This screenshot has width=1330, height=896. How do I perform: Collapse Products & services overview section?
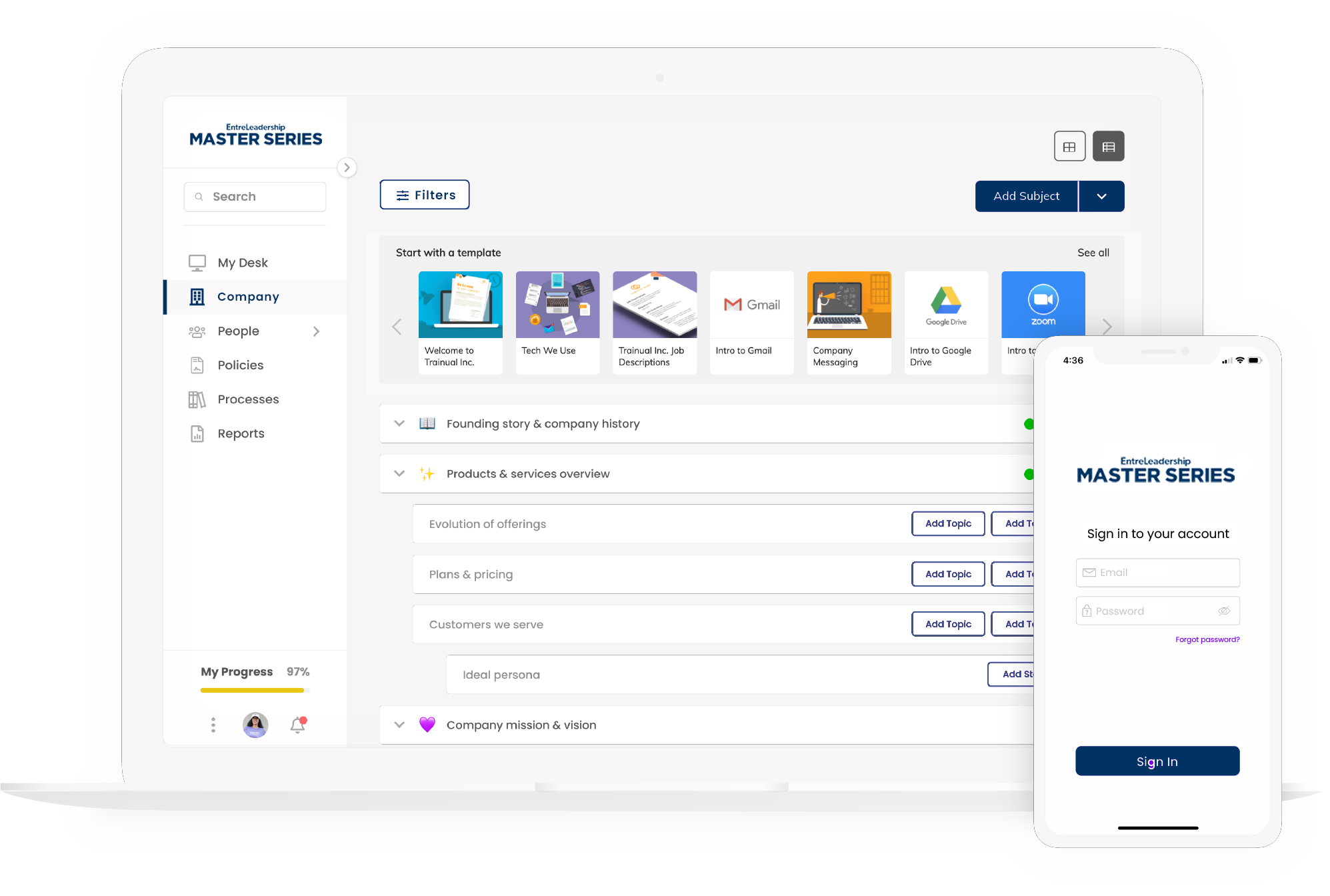pos(399,473)
